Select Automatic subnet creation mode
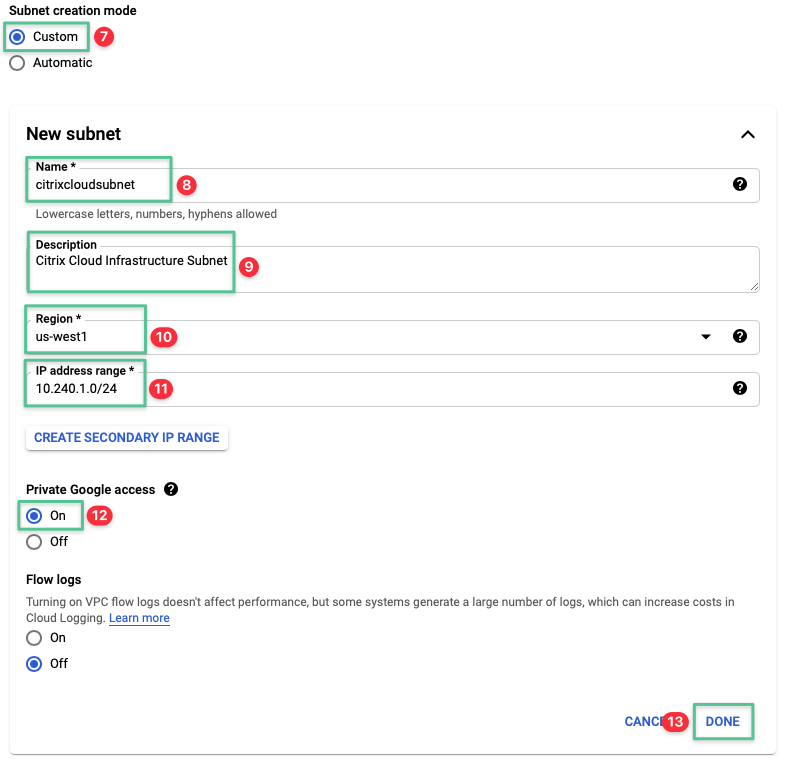Viewport: 789px width, 764px height. [x=17, y=63]
